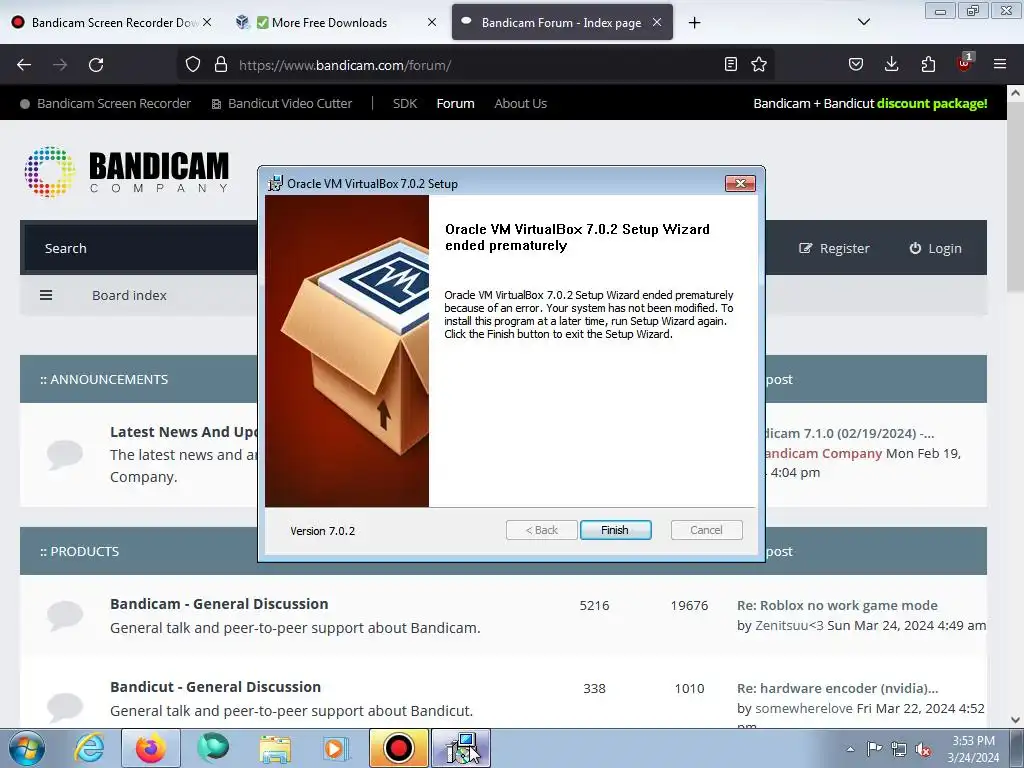1024x768 pixels.
Task: Open Windows Explorer folder on taskbar
Action: [x=275, y=748]
